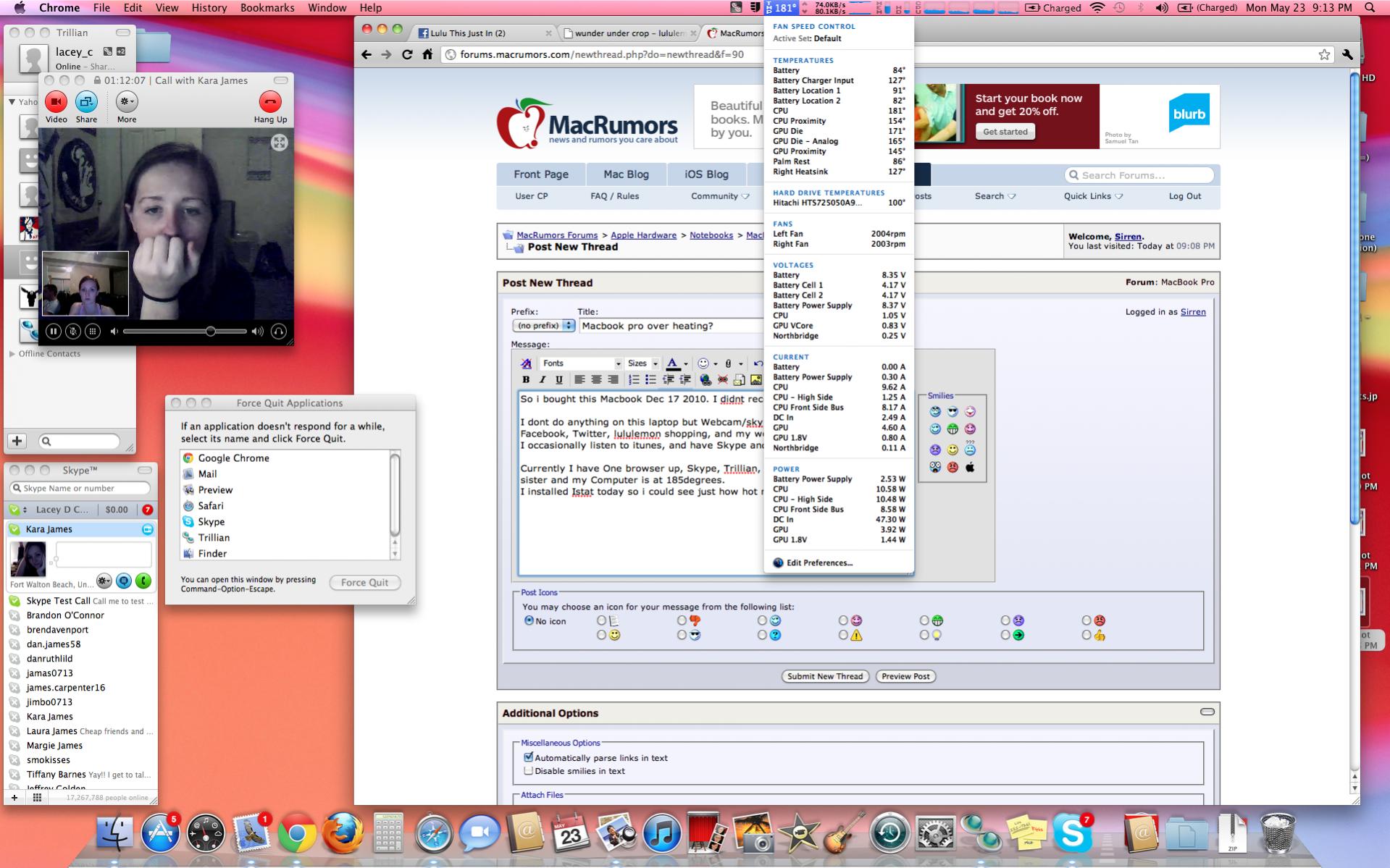Open the History menu

coord(209,8)
